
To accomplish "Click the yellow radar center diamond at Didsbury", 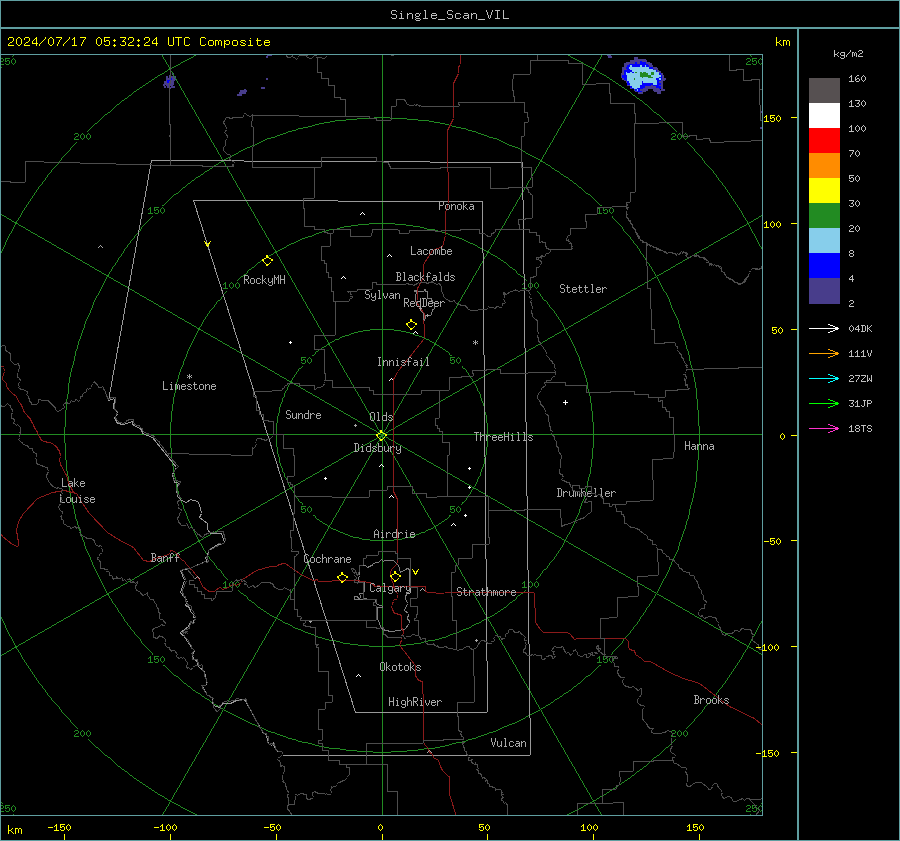I will click(x=381, y=435).
